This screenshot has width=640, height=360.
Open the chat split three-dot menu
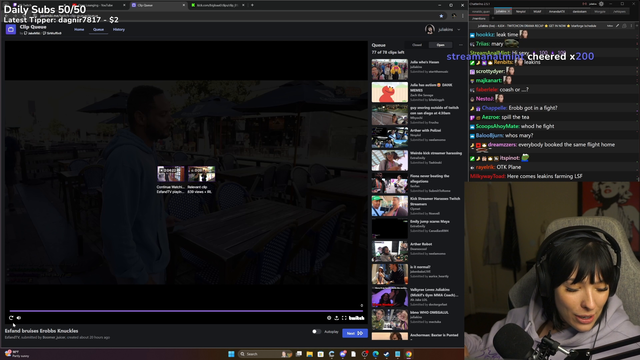click(630, 26)
